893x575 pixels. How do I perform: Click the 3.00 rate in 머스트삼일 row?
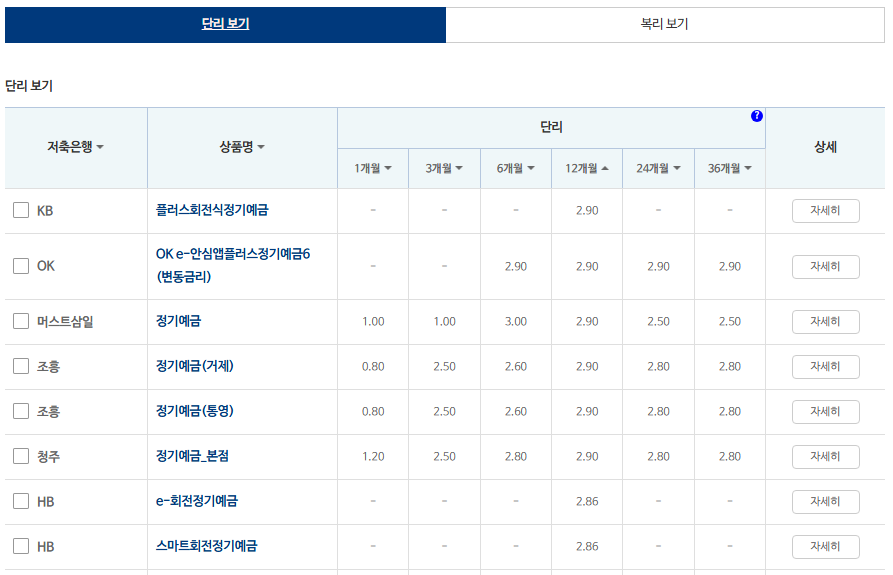(x=515, y=322)
